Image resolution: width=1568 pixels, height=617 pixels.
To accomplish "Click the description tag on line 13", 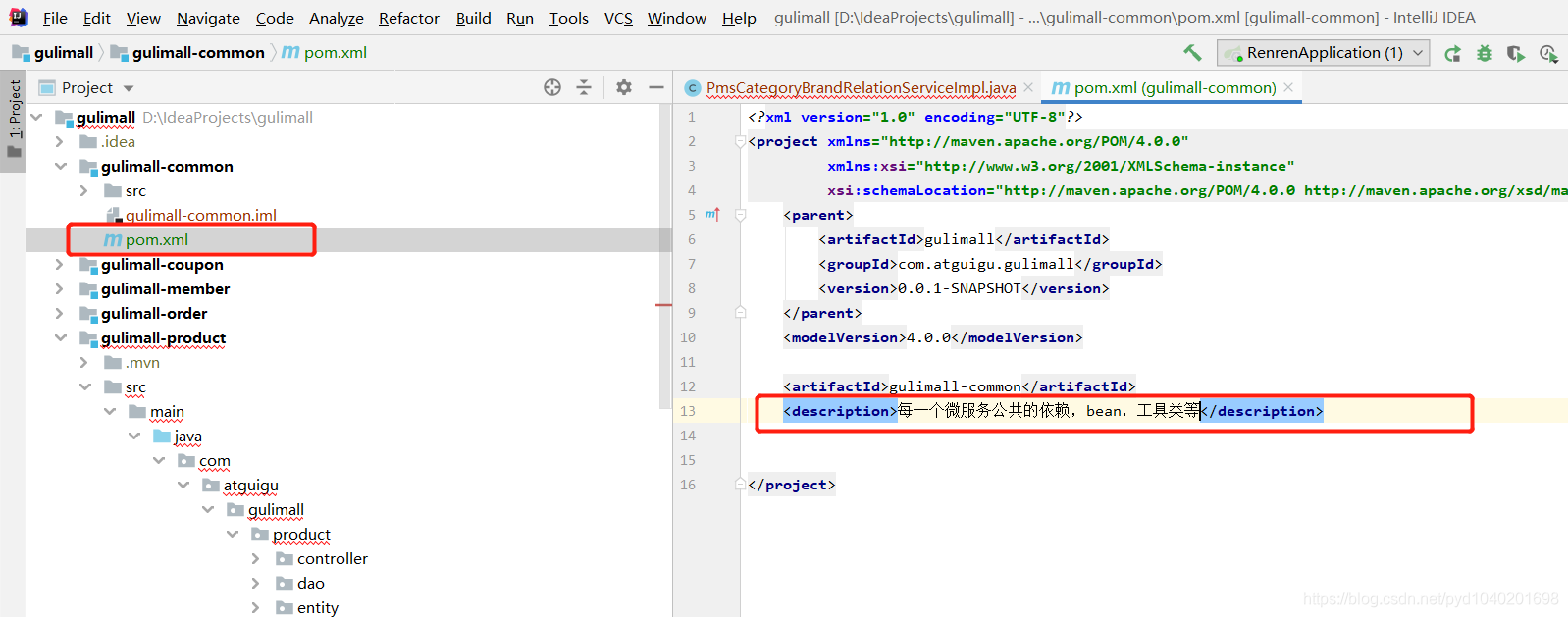I will pyautogui.click(x=840, y=411).
